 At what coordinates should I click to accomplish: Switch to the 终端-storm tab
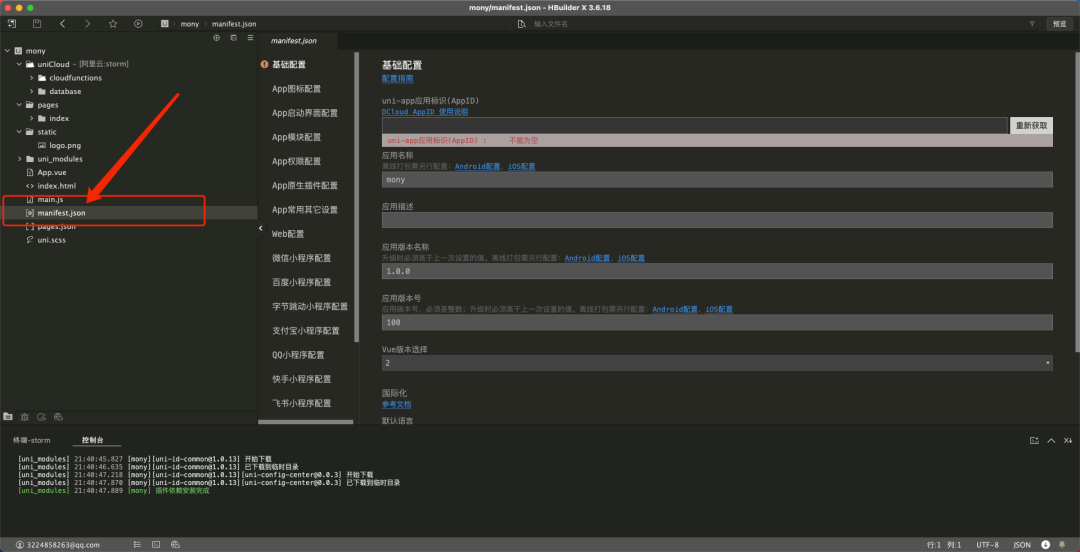coord(32,440)
